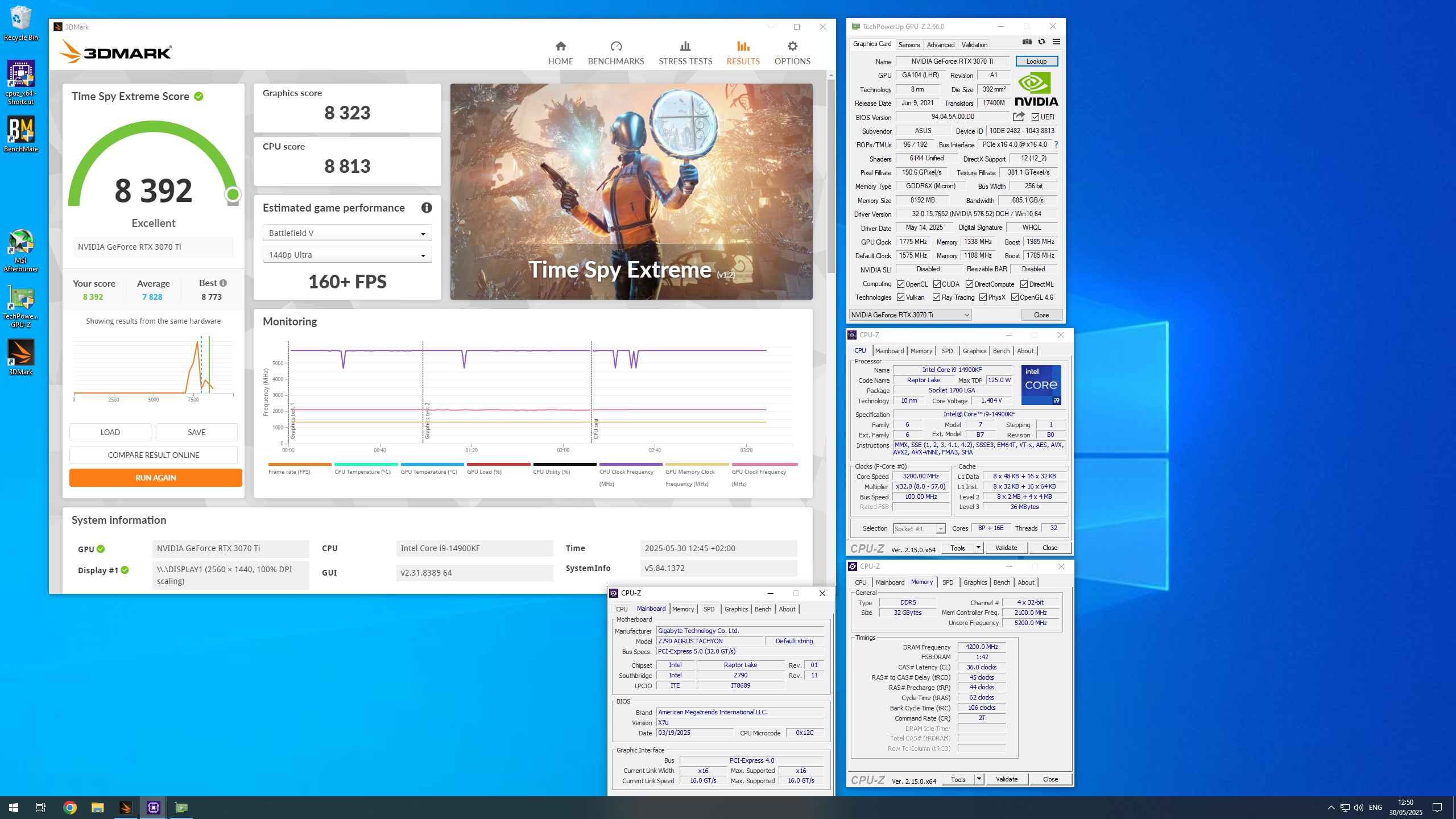Click CPU Clock Frequency legend color bar
Viewport: 1456px width, 819px height.
click(x=631, y=464)
